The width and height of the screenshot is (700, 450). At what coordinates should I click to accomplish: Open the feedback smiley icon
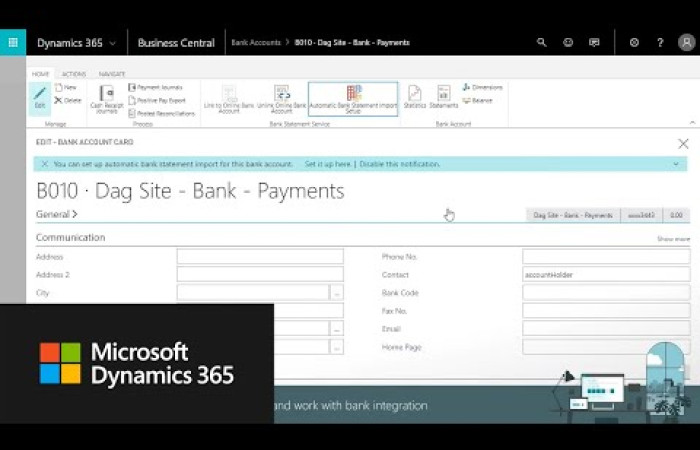568,42
